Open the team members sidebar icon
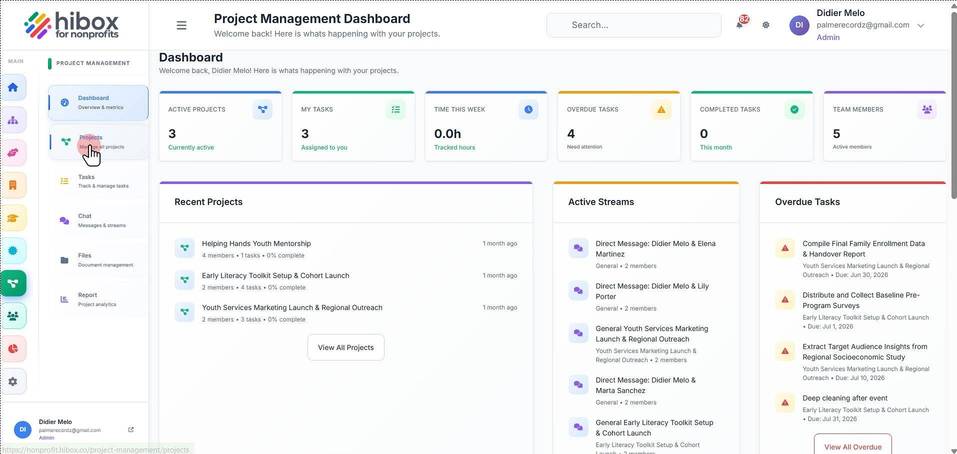Image resolution: width=957 pixels, height=454 pixels. (13, 316)
